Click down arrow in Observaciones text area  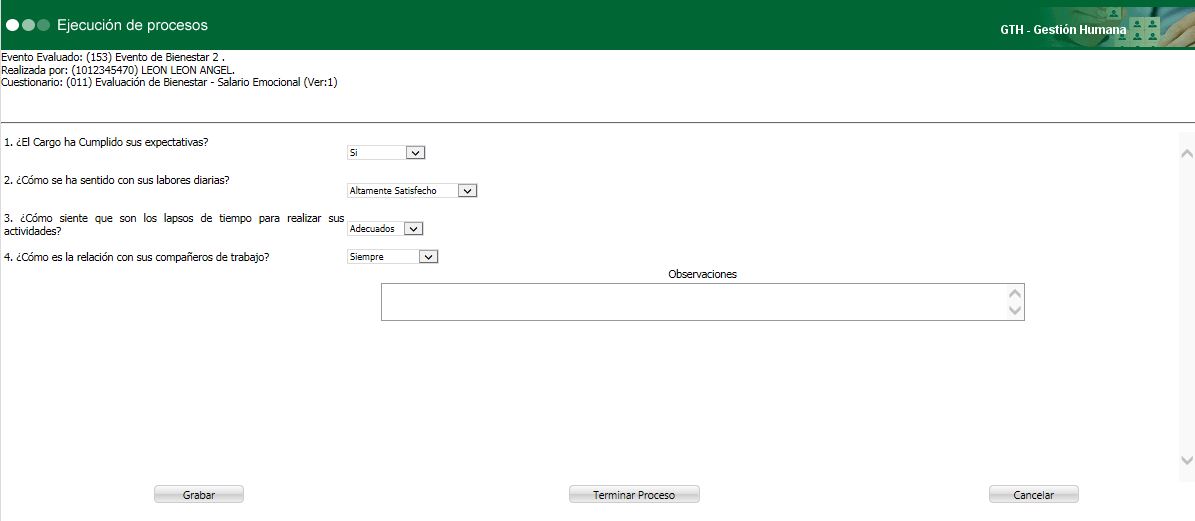[1014, 310]
